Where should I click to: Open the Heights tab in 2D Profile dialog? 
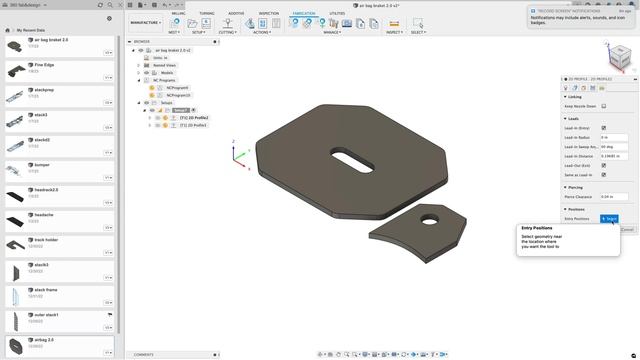(584, 88)
